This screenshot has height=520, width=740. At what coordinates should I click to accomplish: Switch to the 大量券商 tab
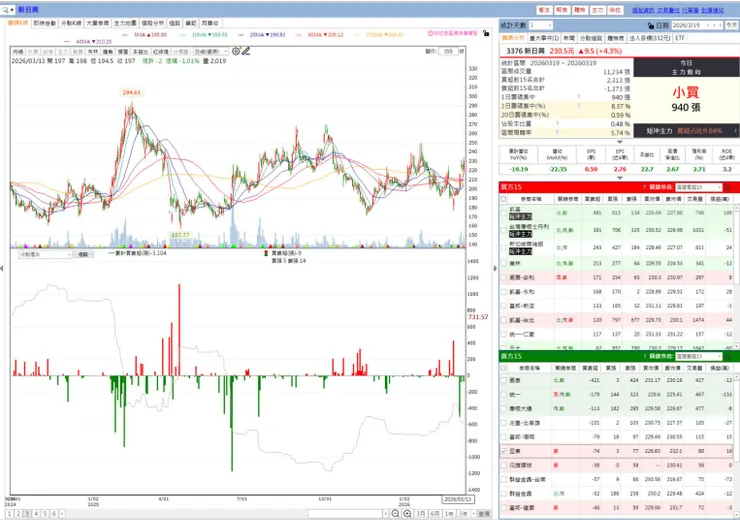point(98,23)
